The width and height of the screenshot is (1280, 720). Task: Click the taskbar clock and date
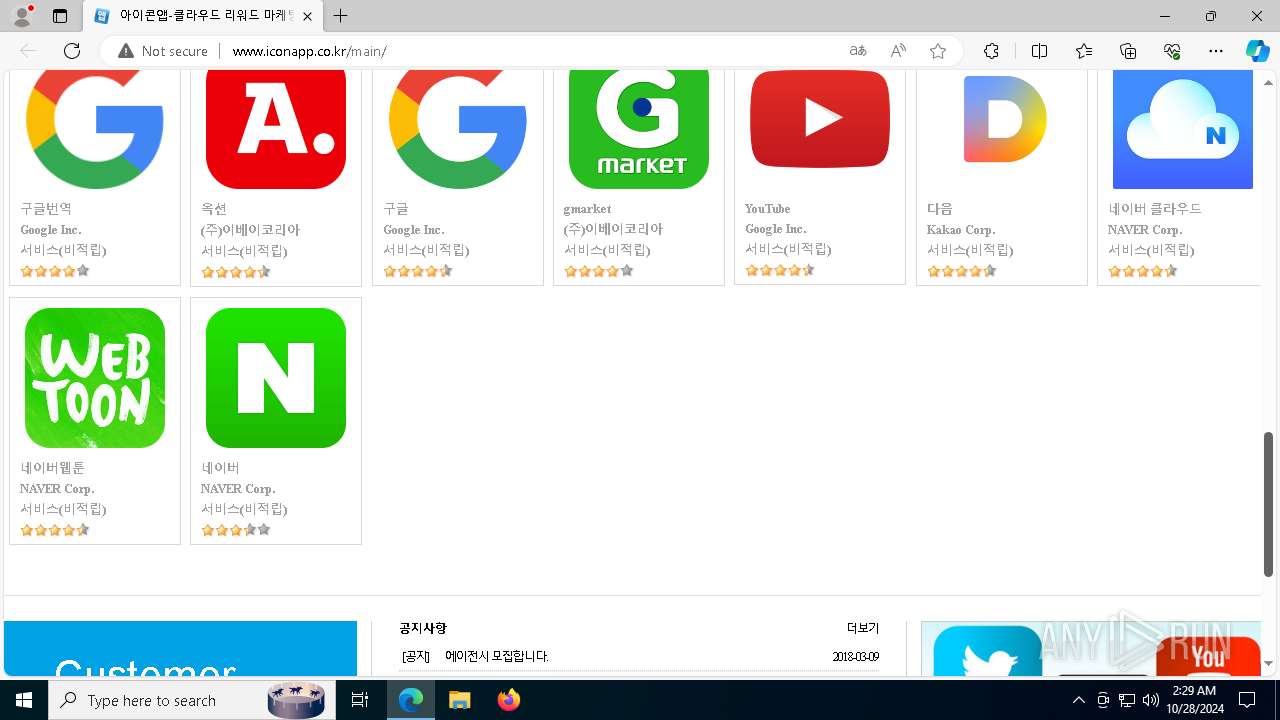pyautogui.click(x=1194, y=700)
